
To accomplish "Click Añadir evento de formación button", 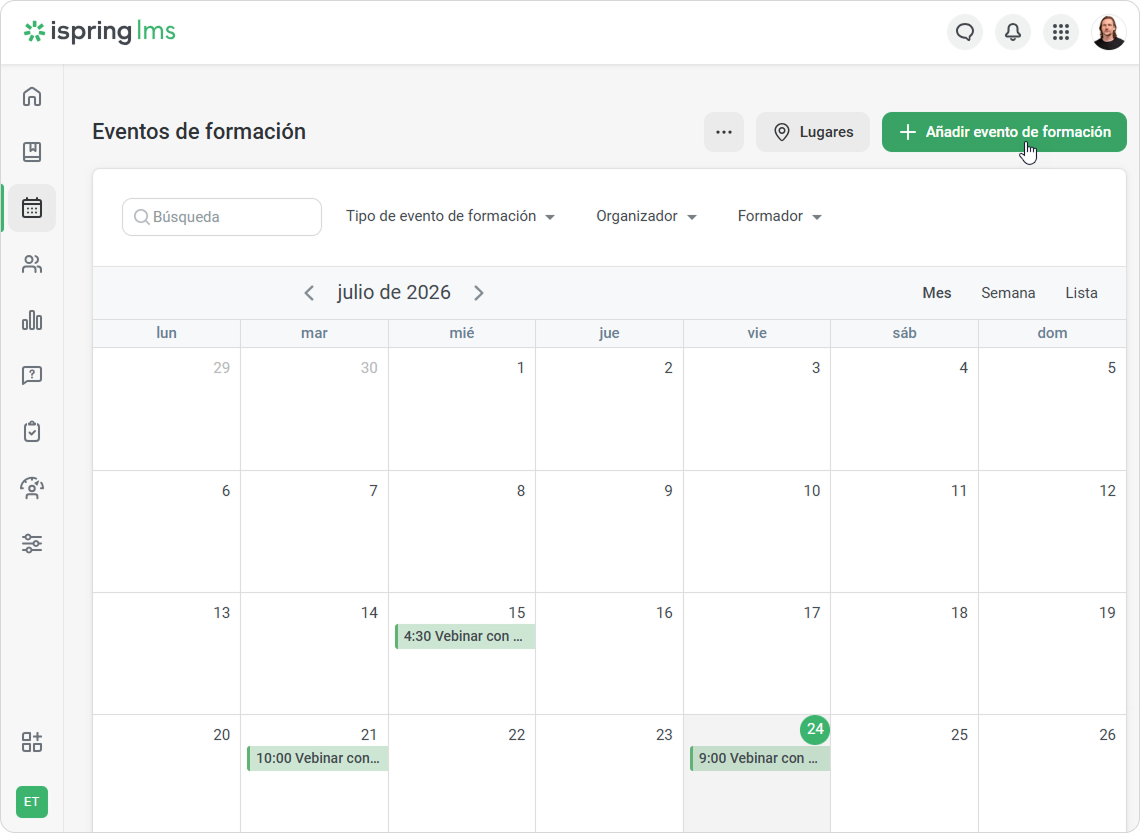I will [1004, 132].
